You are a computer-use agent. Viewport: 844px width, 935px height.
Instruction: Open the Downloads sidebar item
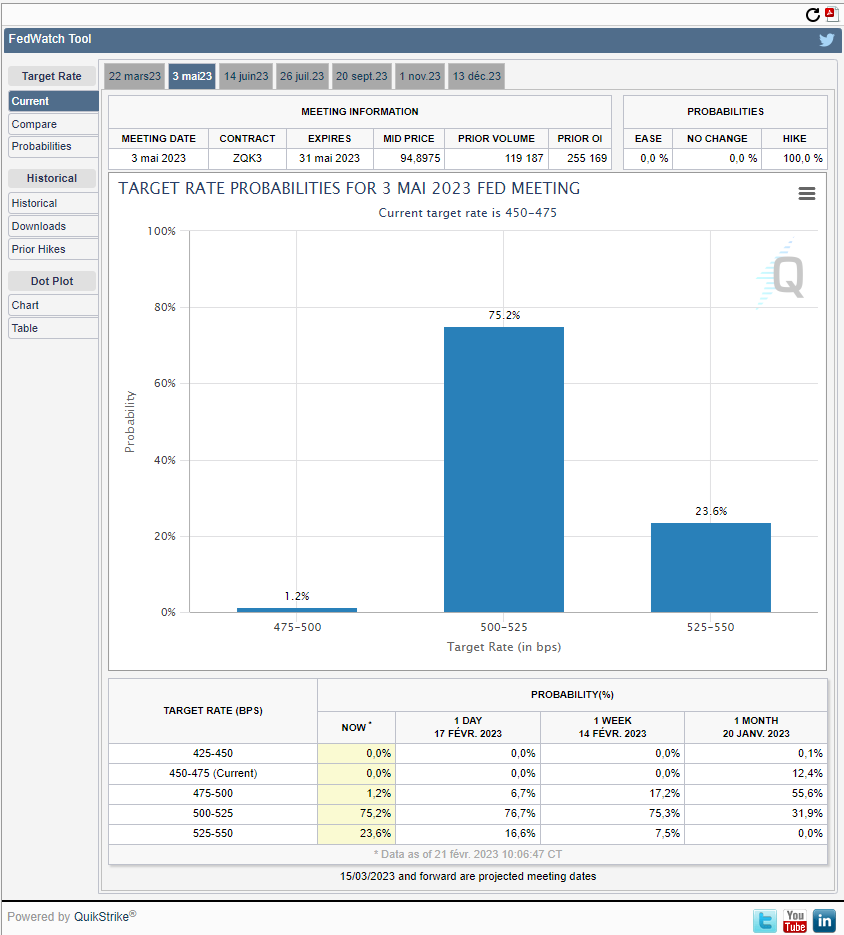pos(53,227)
